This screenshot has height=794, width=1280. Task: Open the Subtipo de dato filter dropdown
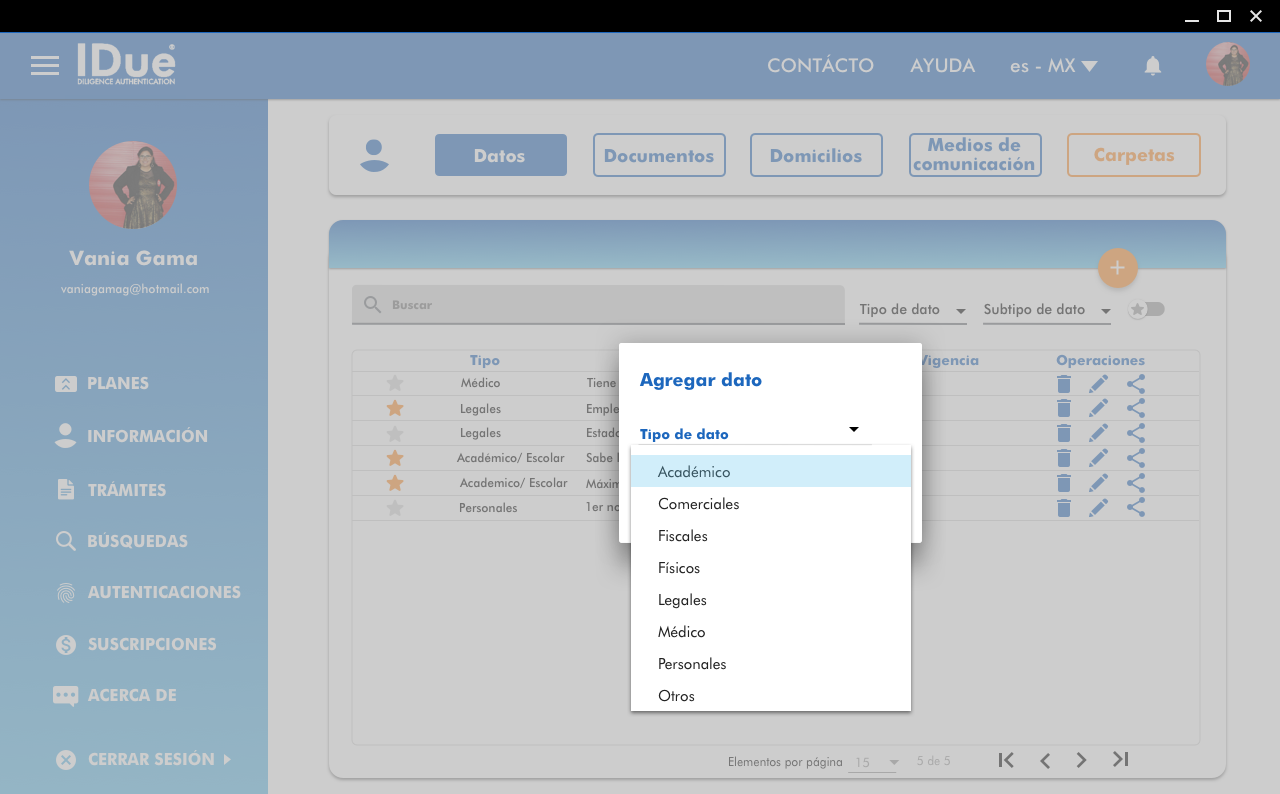(x=1047, y=310)
